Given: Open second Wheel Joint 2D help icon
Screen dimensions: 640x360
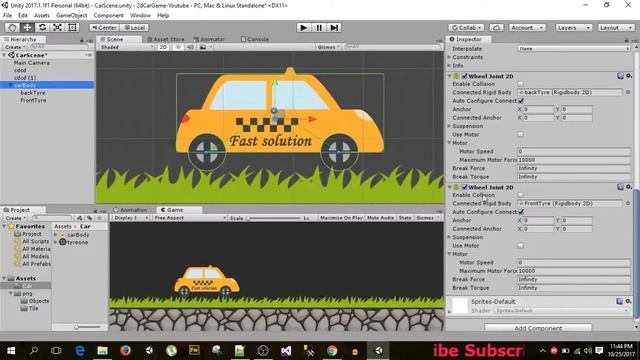Looking at the screenshot, I should [x=620, y=187].
